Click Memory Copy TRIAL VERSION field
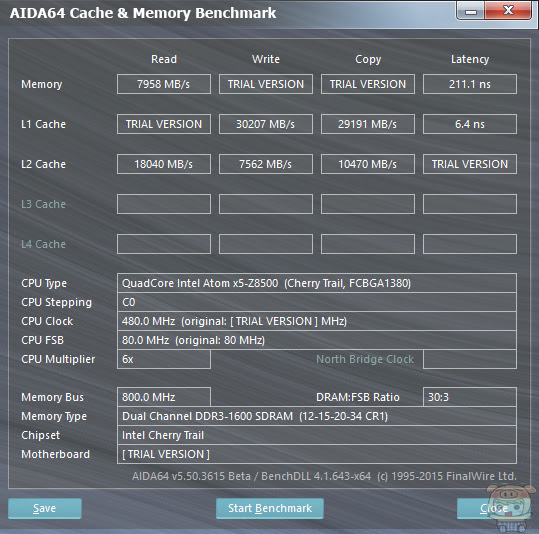The width and height of the screenshot is (539, 534). point(368,84)
